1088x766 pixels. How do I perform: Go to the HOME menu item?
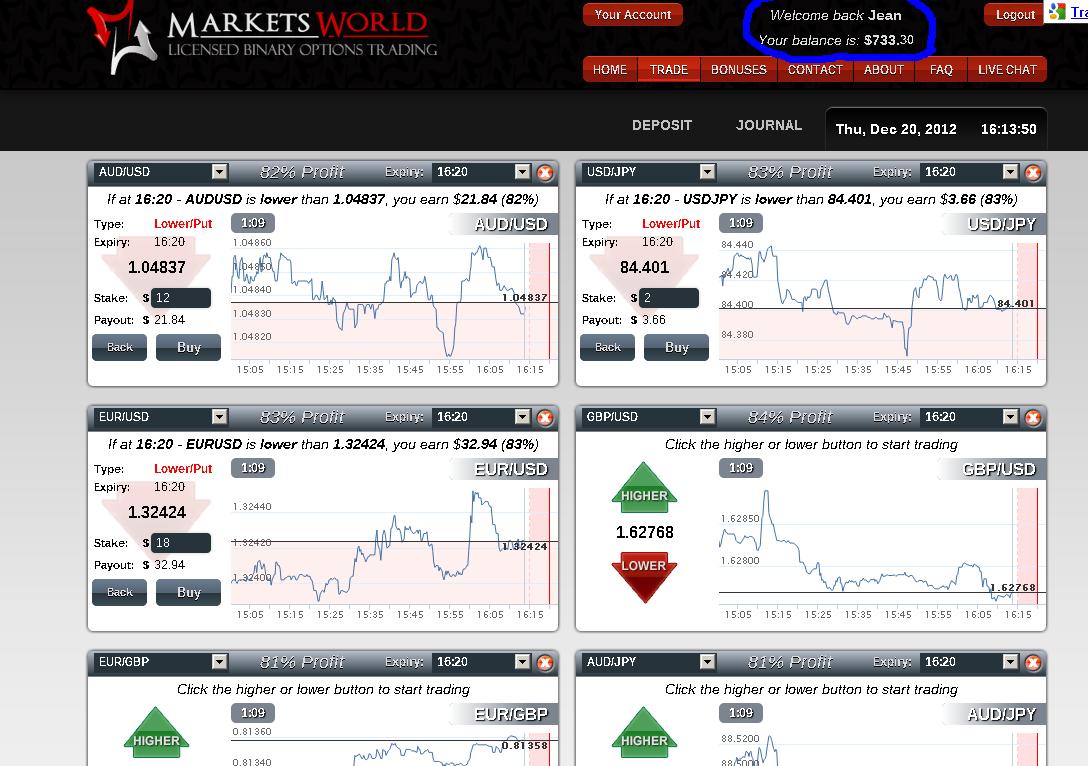pos(609,69)
